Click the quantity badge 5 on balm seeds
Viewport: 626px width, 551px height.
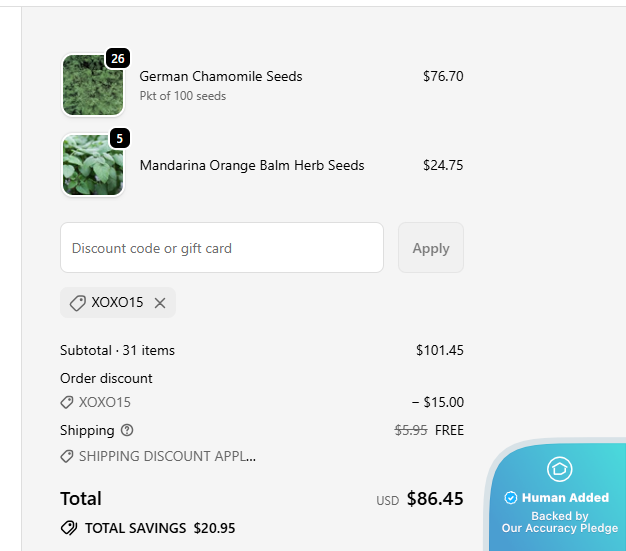pyautogui.click(x=119, y=139)
